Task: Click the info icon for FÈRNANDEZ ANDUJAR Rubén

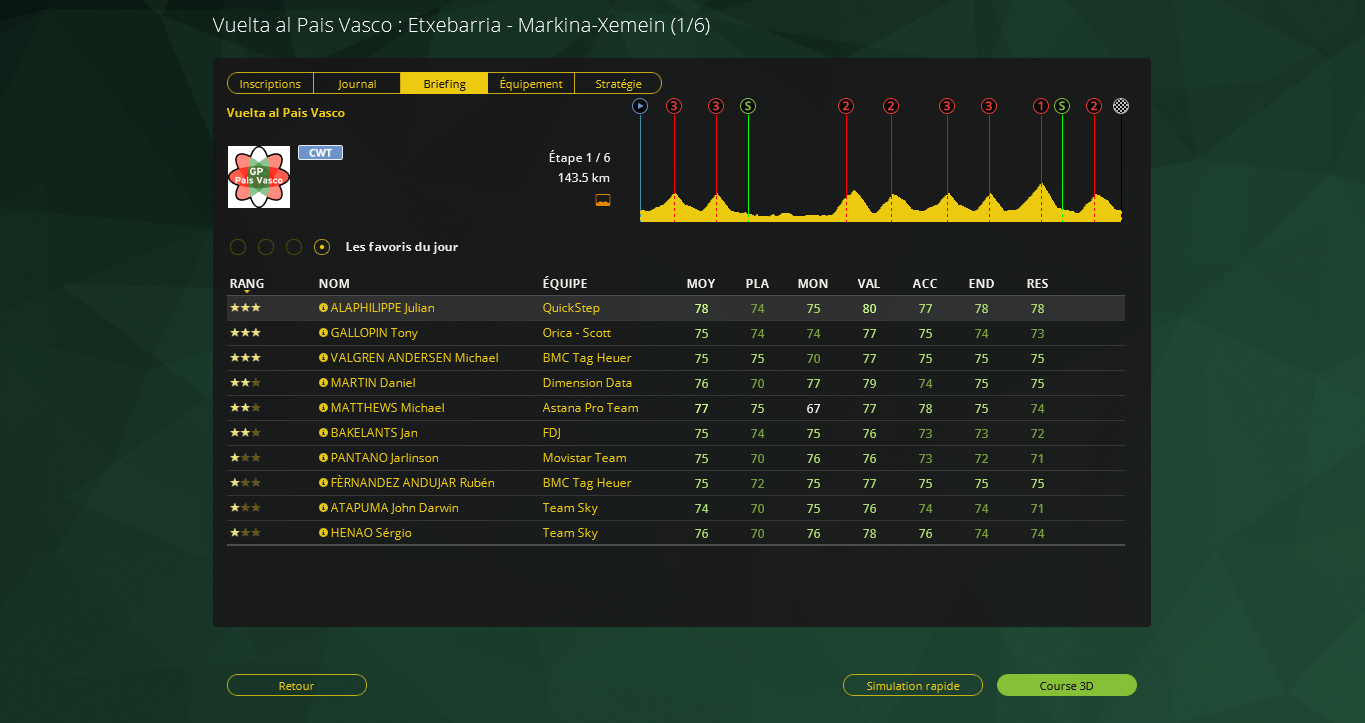Action: click(x=323, y=483)
